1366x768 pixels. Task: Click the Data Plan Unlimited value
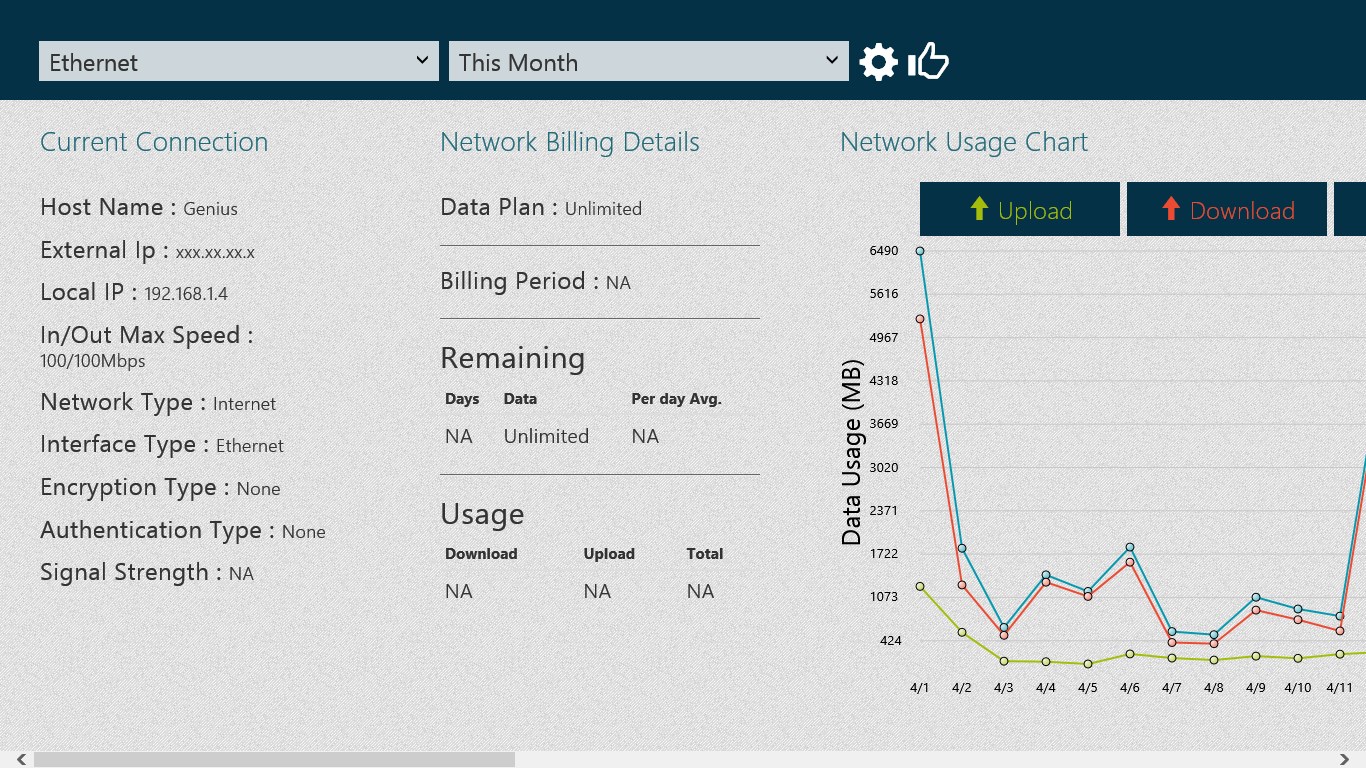pos(603,209)
